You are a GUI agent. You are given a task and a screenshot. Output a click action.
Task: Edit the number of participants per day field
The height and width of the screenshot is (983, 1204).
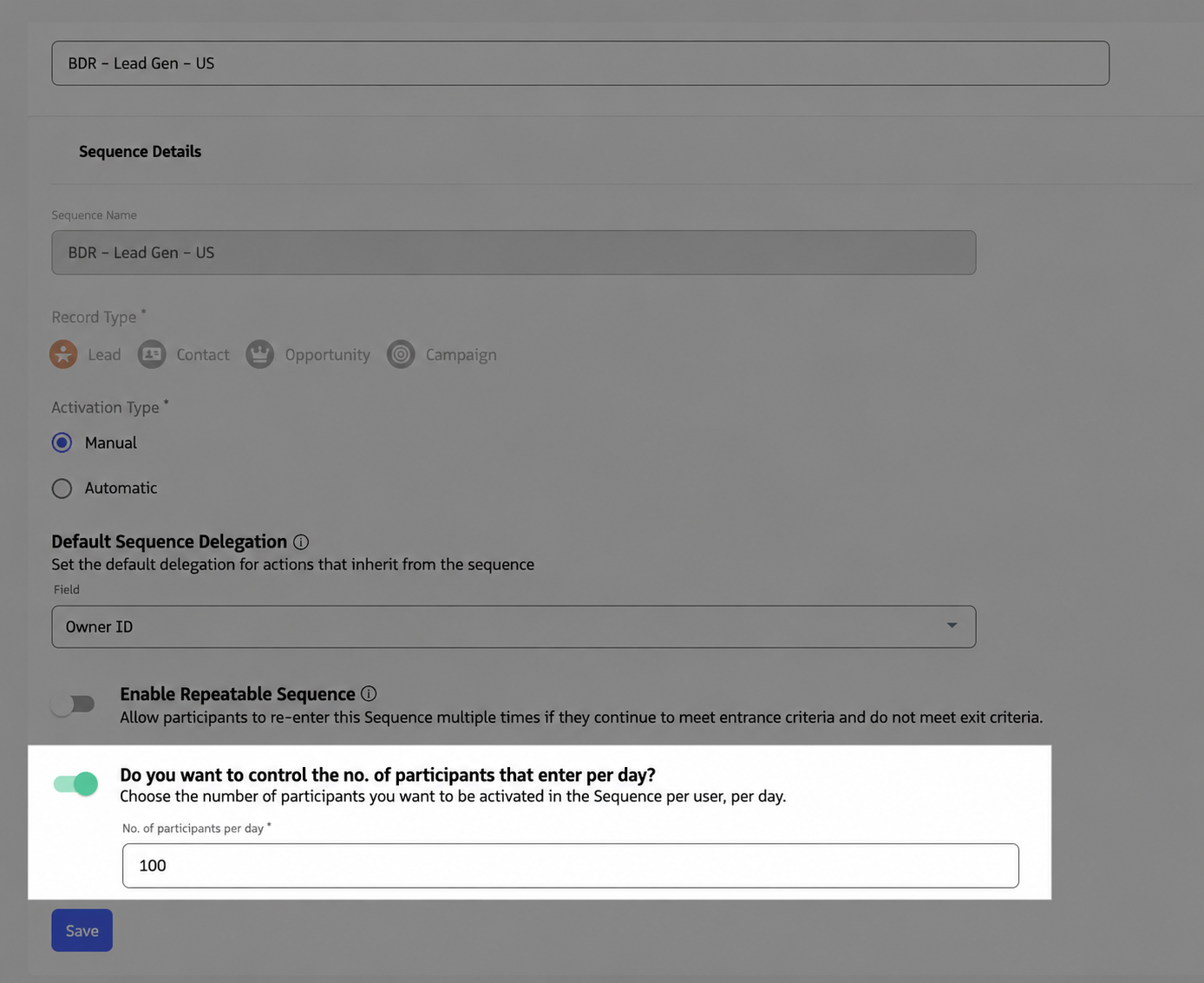click(x=571, y=865)
